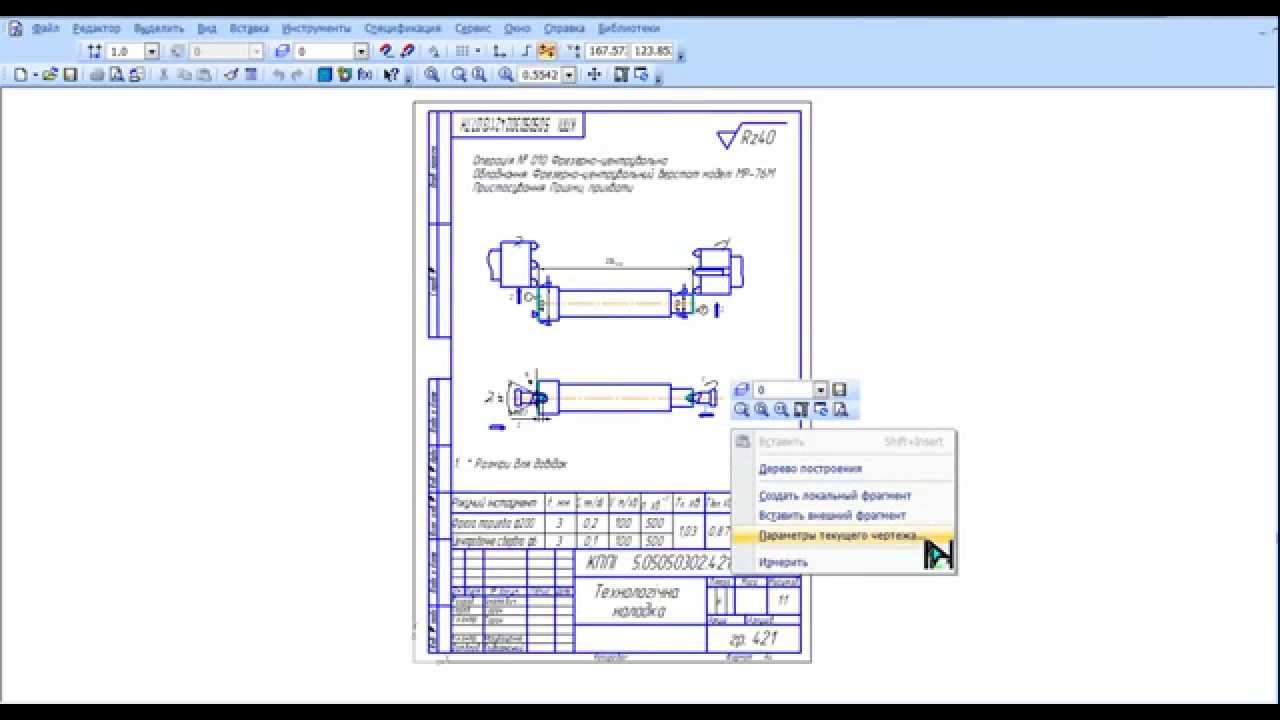Click the print preview icon
1280x720 pixels.
click(115, 74)
